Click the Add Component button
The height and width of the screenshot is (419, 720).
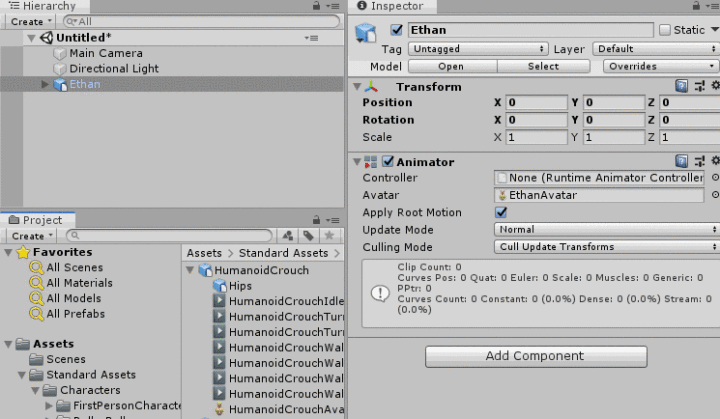[x=533, y=356]
